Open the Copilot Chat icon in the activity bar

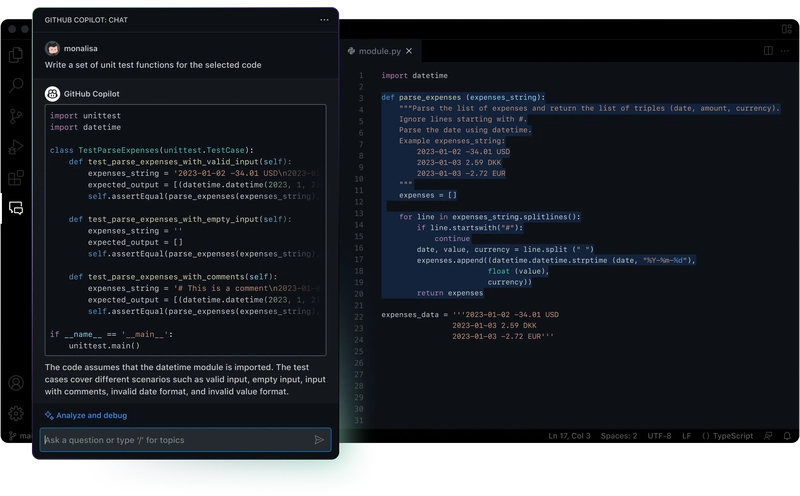[x=16, y=208]
